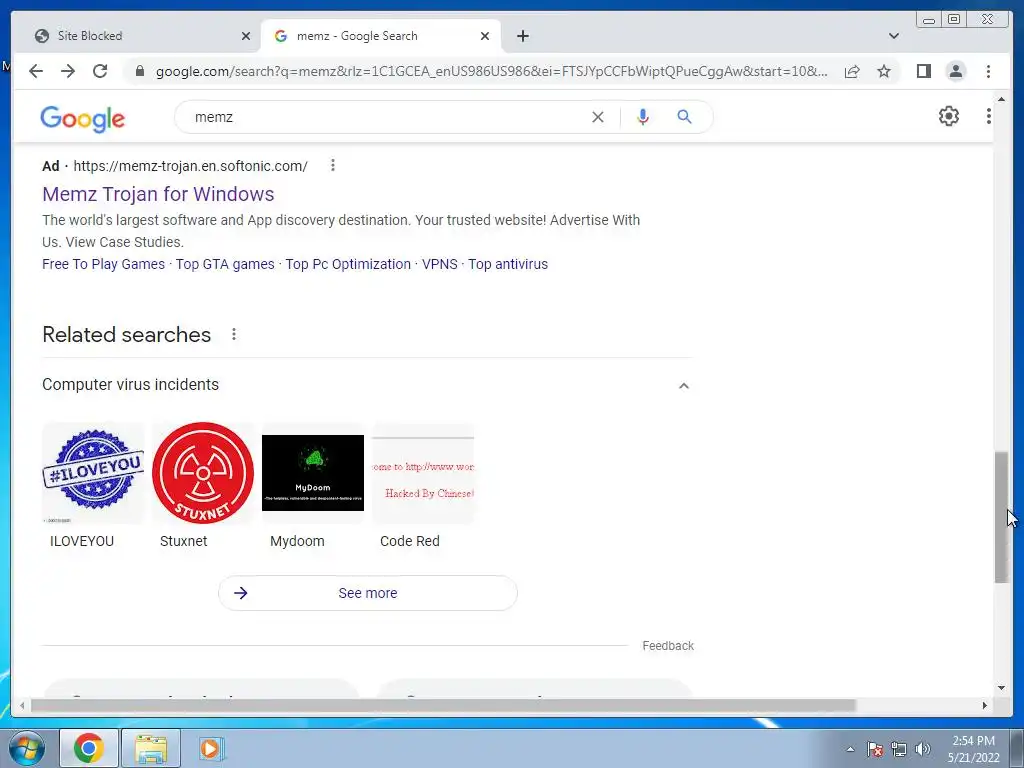Open Chrome side panel
The image size is (1024, 768).
[x=923, y=71]
